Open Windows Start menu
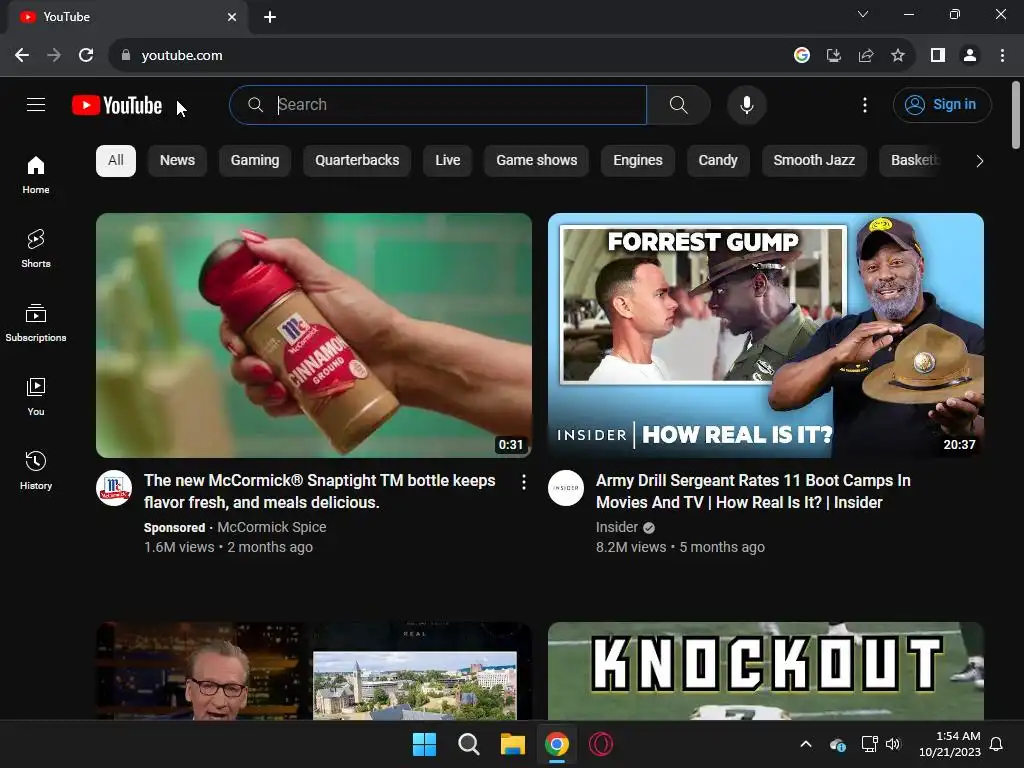Image resolution: width=1024 pixels, height=768 pixels. [424, 744]
